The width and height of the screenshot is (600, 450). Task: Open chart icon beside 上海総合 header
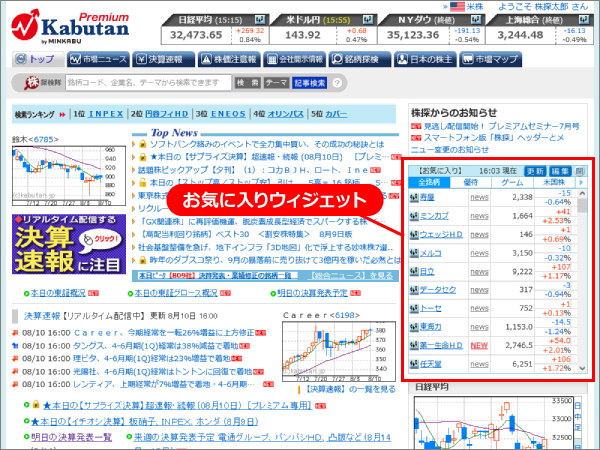pyautogui.click(x=584, y=19)
